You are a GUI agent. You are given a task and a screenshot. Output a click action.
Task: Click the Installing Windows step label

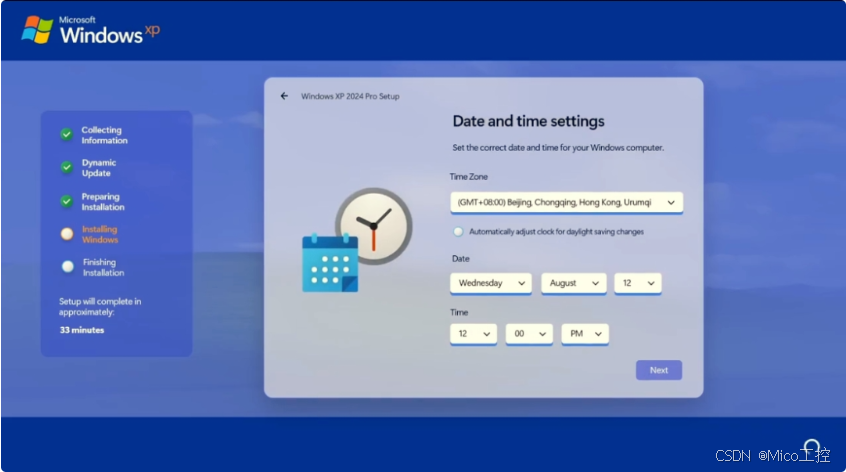[100, 234]
